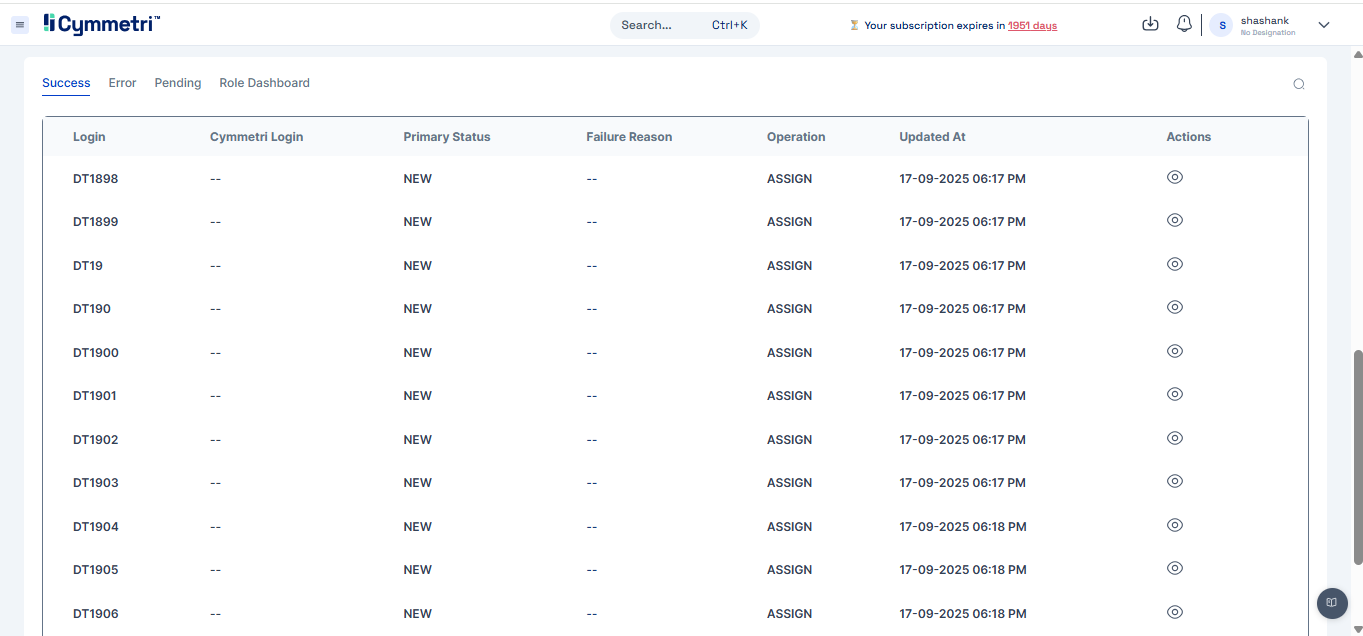Select login cell DT1903
1363x636 pixels.
(96, 483)
